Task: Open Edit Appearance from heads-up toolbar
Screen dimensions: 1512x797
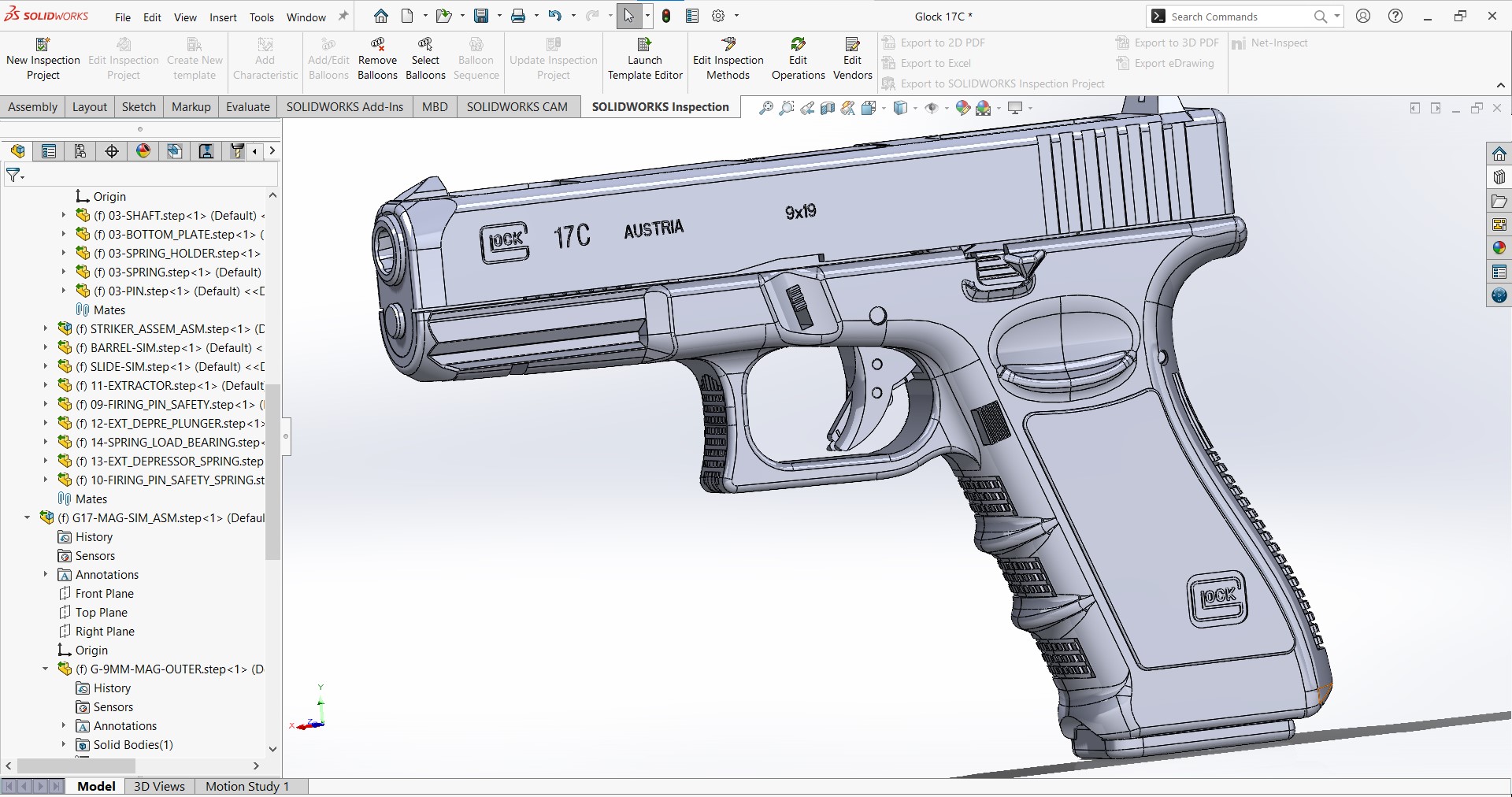Action: [962, 108]
